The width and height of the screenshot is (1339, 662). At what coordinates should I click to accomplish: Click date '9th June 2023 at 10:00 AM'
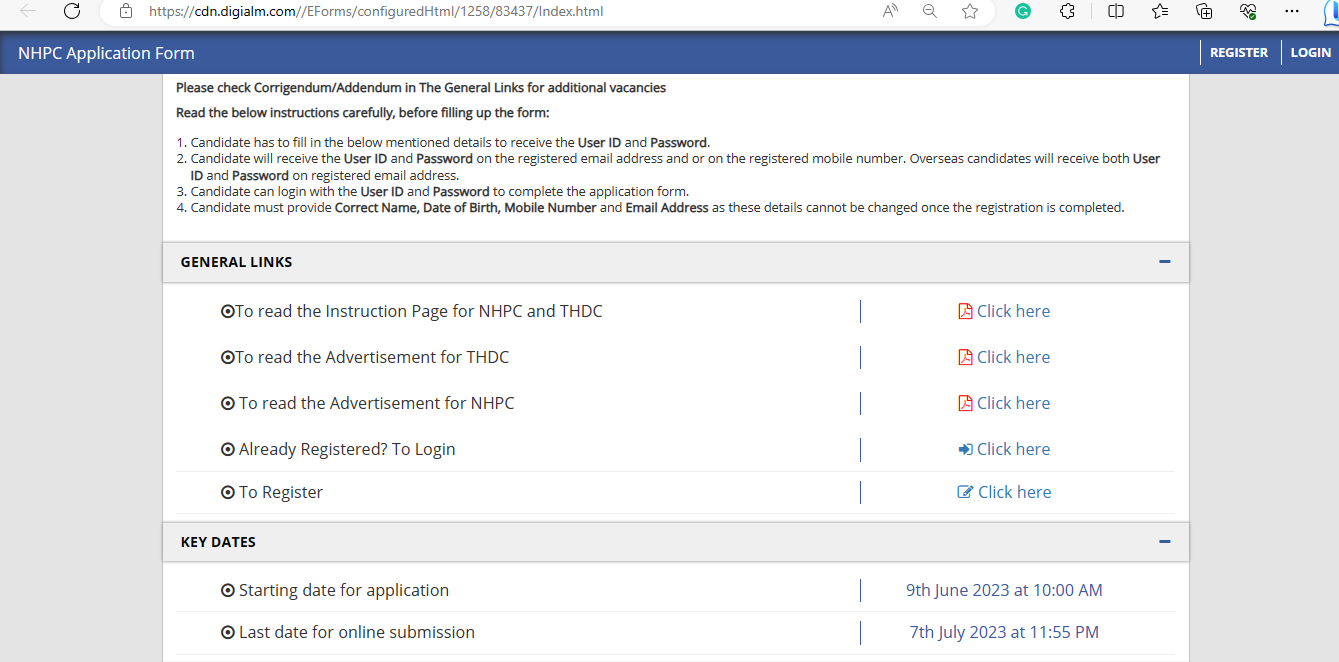click(1004, 590)
